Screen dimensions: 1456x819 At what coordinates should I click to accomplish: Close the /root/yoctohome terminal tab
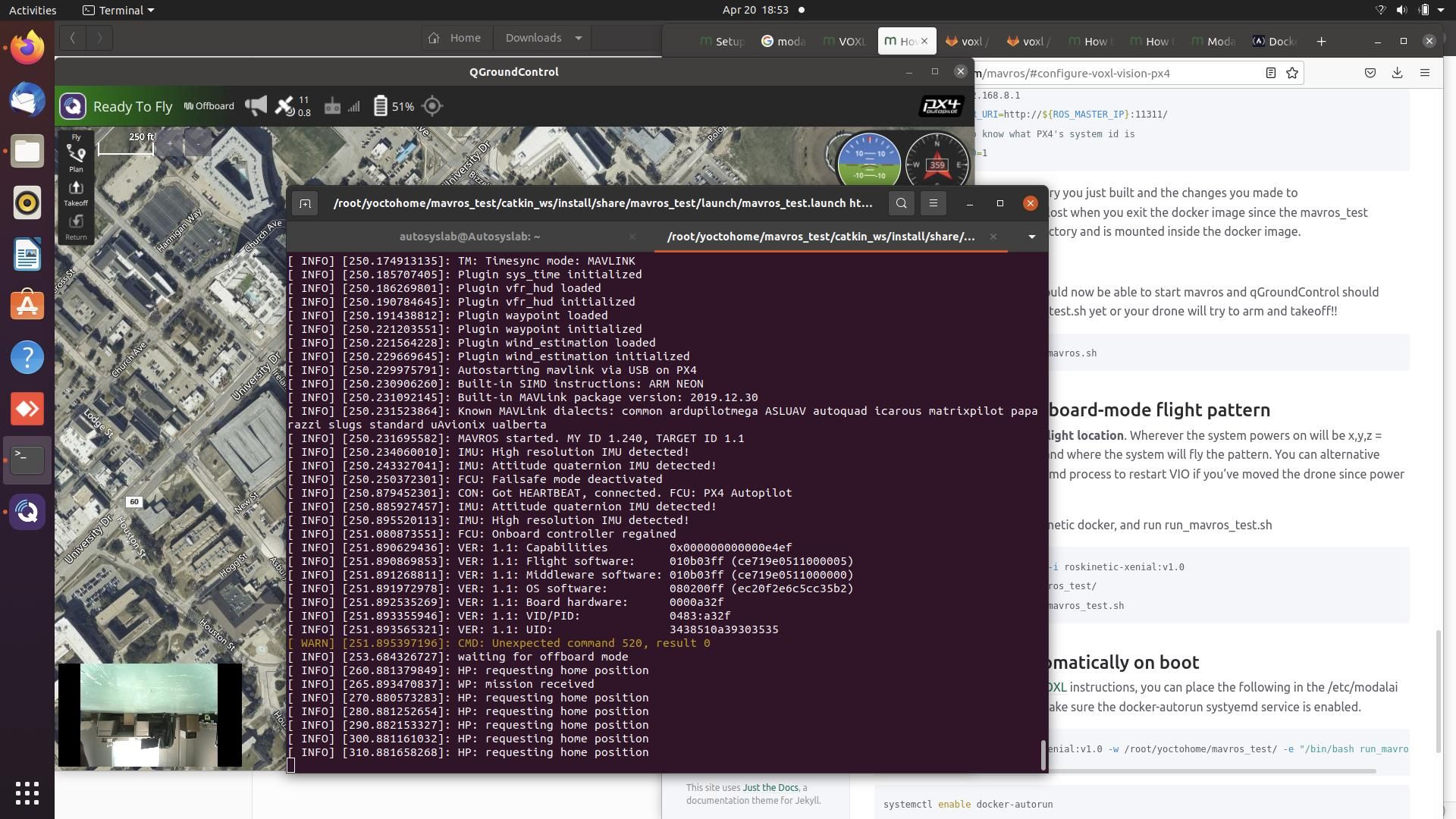pos(993,237)
